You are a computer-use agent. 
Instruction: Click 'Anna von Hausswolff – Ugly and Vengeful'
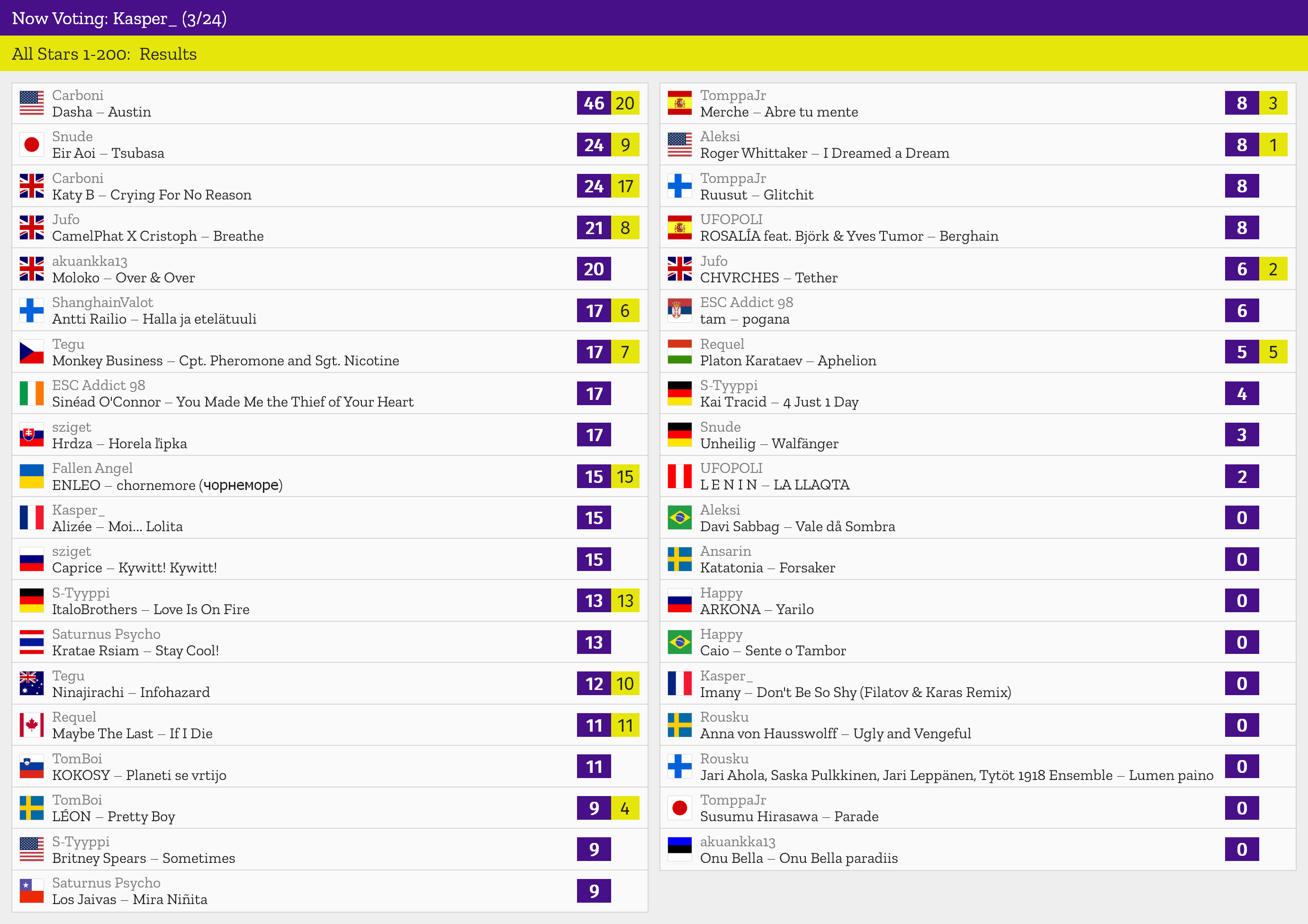pyautogui.click(x=835, y=733)
